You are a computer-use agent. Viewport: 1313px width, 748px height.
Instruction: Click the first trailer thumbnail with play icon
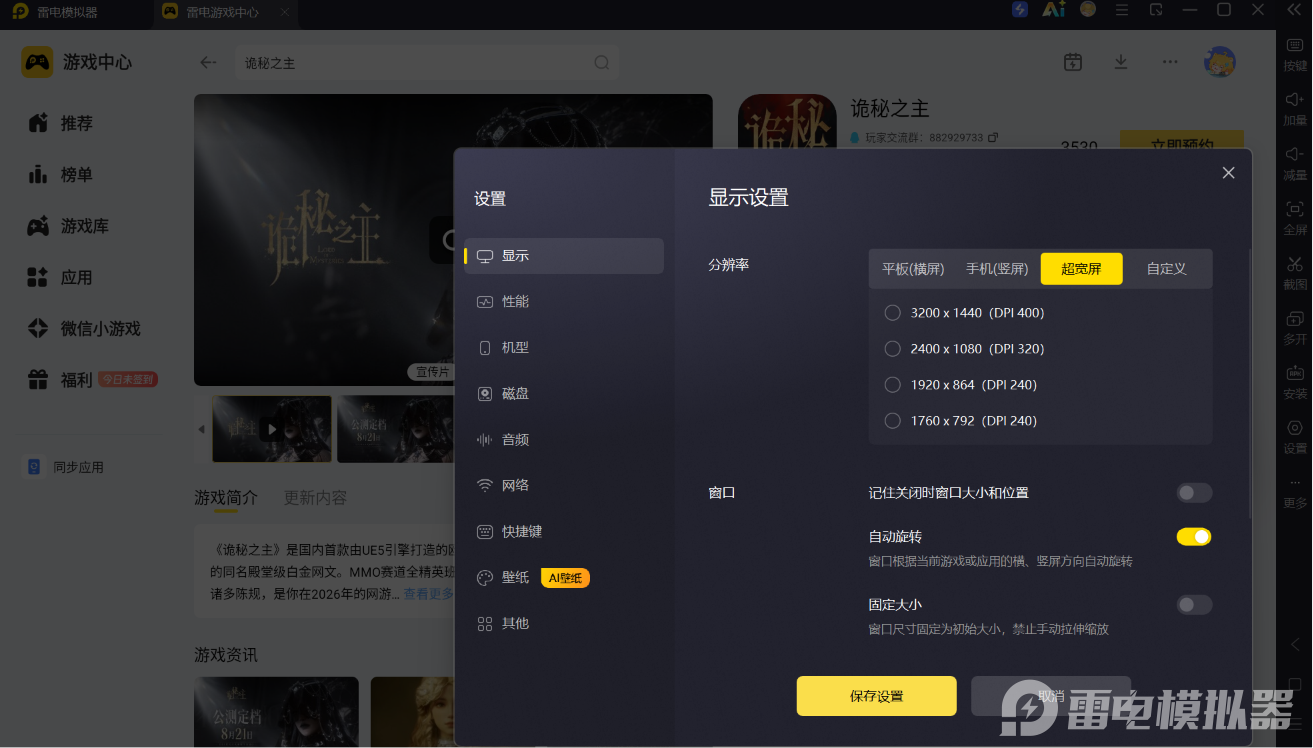pos(272,429)
